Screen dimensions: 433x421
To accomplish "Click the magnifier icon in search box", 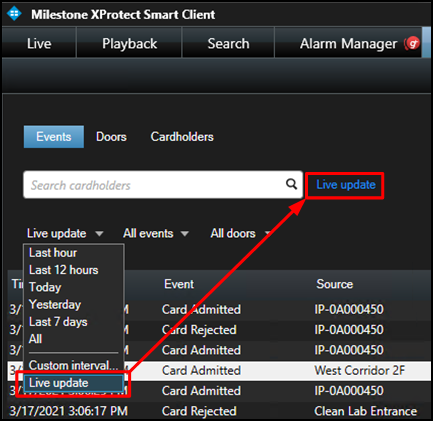I will click(x=291, y=184).
